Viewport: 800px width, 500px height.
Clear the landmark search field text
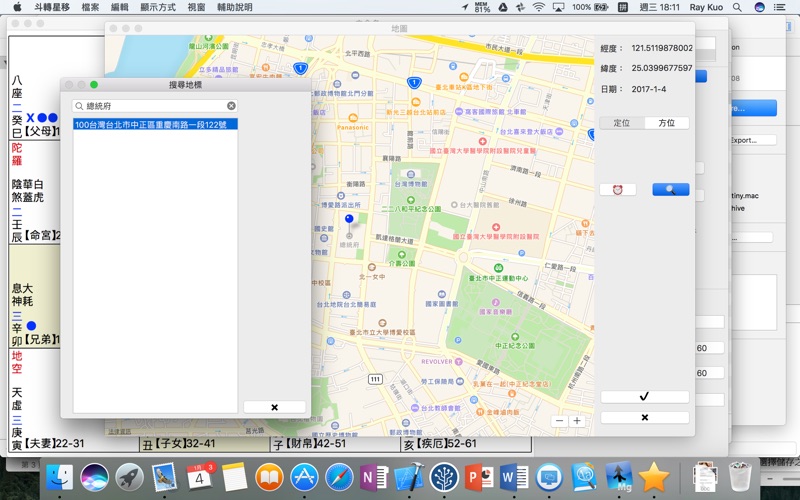231,105
